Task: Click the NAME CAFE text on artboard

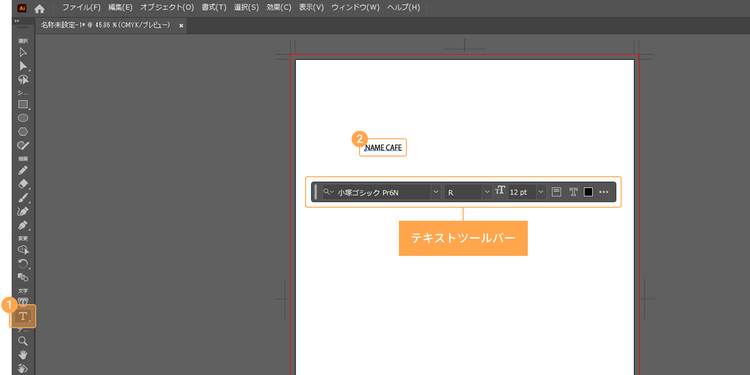Action: [x=383, y=148]
